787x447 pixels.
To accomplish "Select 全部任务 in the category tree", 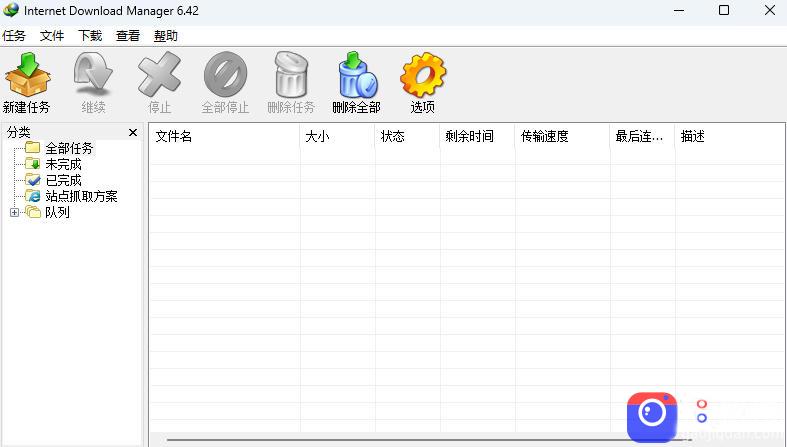I will pos(69,148).
